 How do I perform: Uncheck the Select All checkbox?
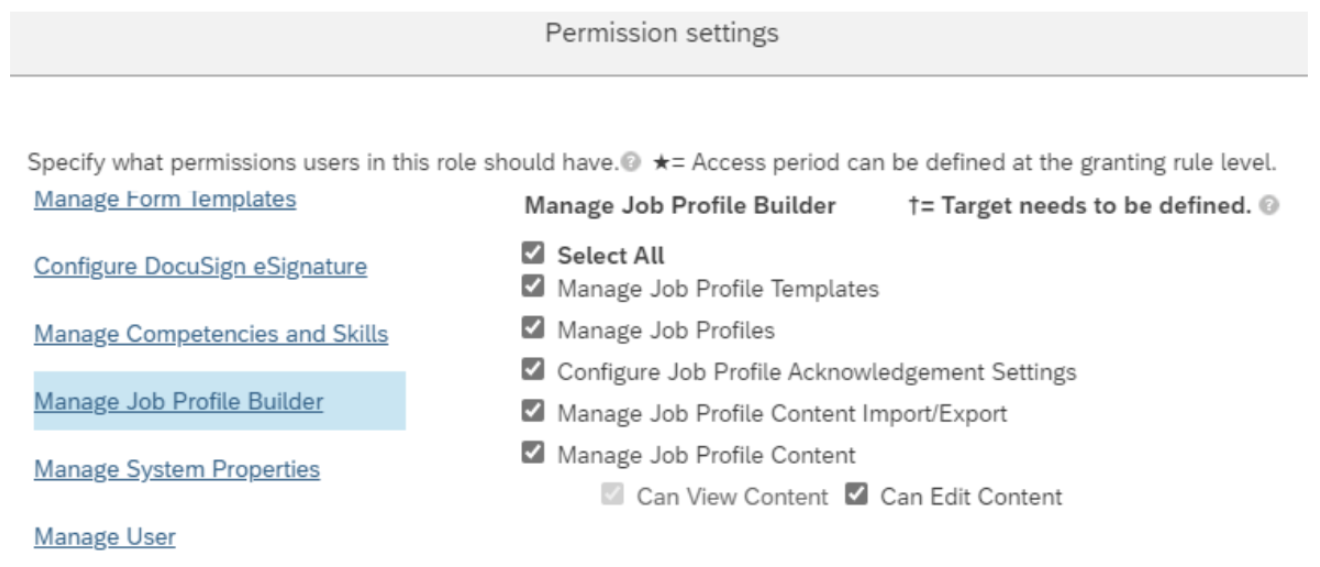click(x=533, y=253)
